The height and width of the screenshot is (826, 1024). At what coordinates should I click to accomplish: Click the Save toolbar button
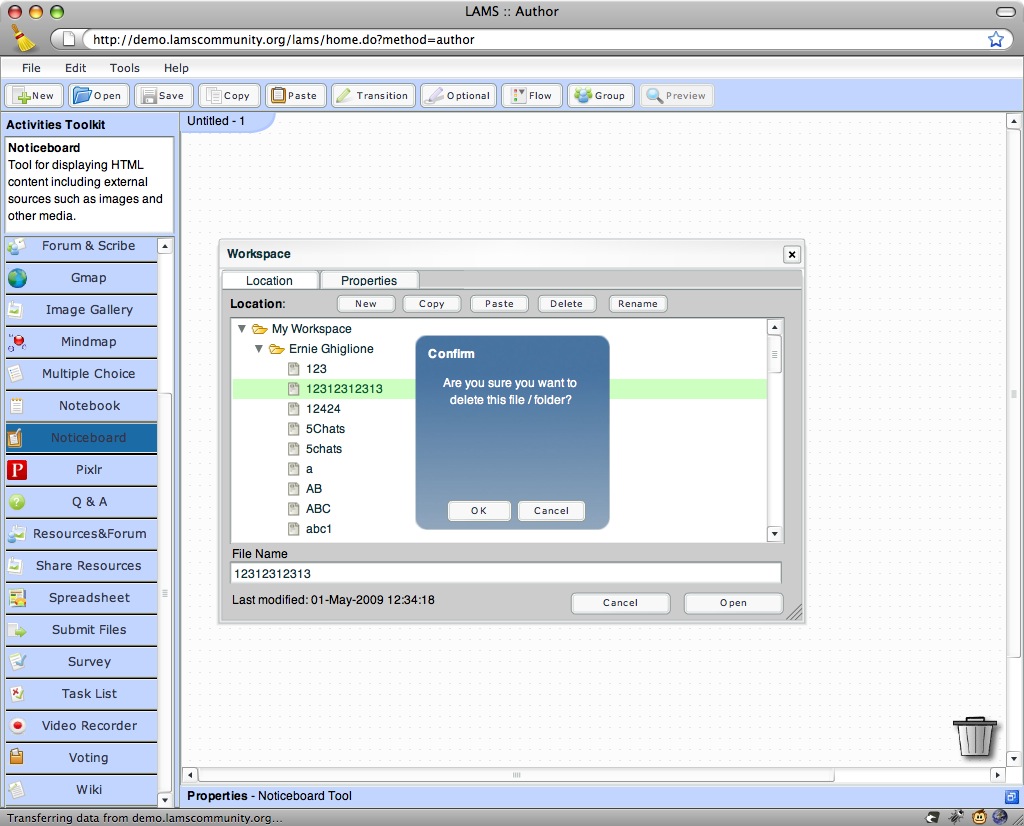162,96
